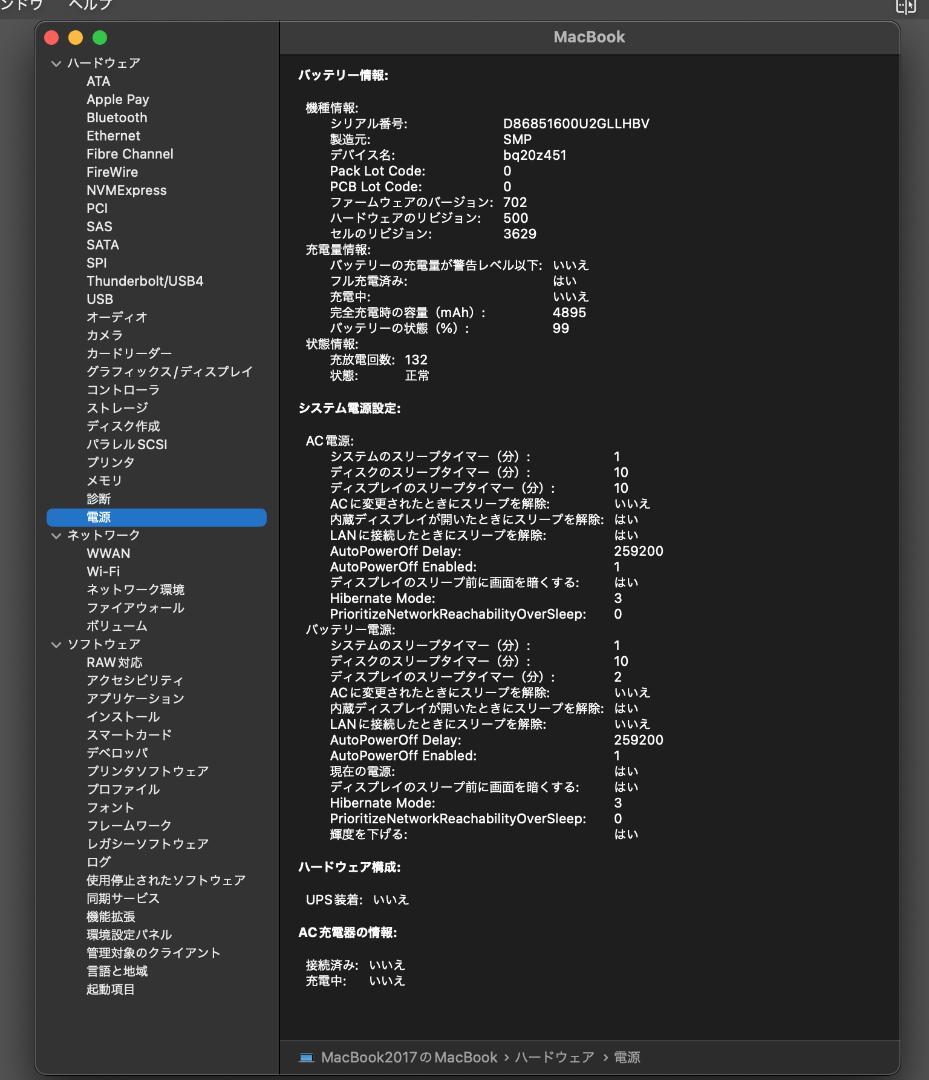Viewport: 929px width, 1080px height.
Task: Navigate to ハードウェア via the breadcrumb
Action: click(555, 1056)
